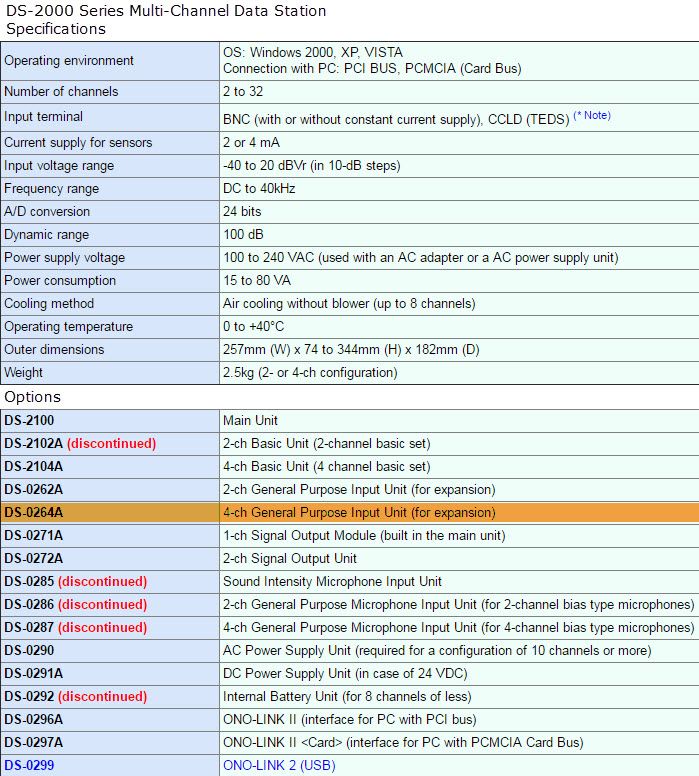This screenshot has height=776, width=699.
Task: Click '2-ch Basic Unit (2-channel basic set)'
Action: pyautogui.click(x=326, y=443)
